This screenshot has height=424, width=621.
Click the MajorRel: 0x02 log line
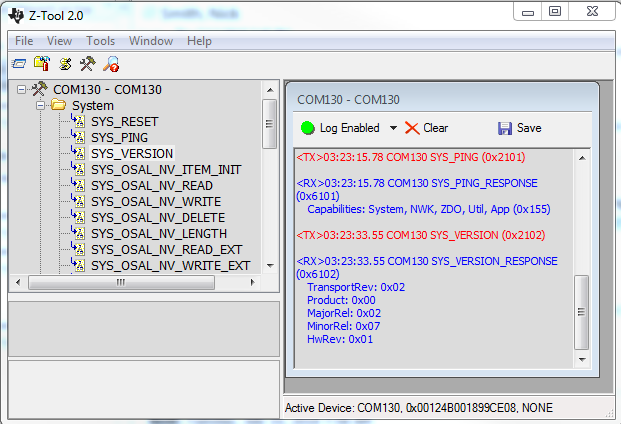pyautogui.click(x=344, y=313)
